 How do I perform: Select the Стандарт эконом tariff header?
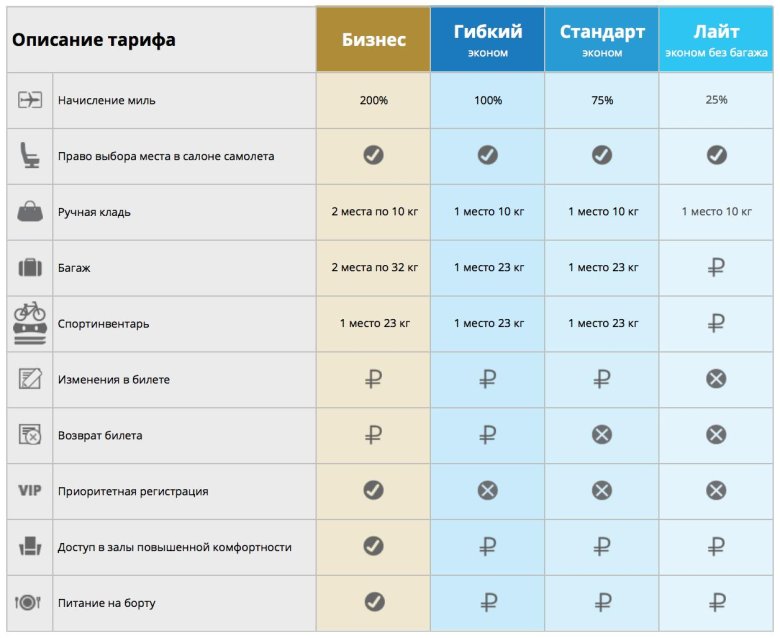pos(601,40)
